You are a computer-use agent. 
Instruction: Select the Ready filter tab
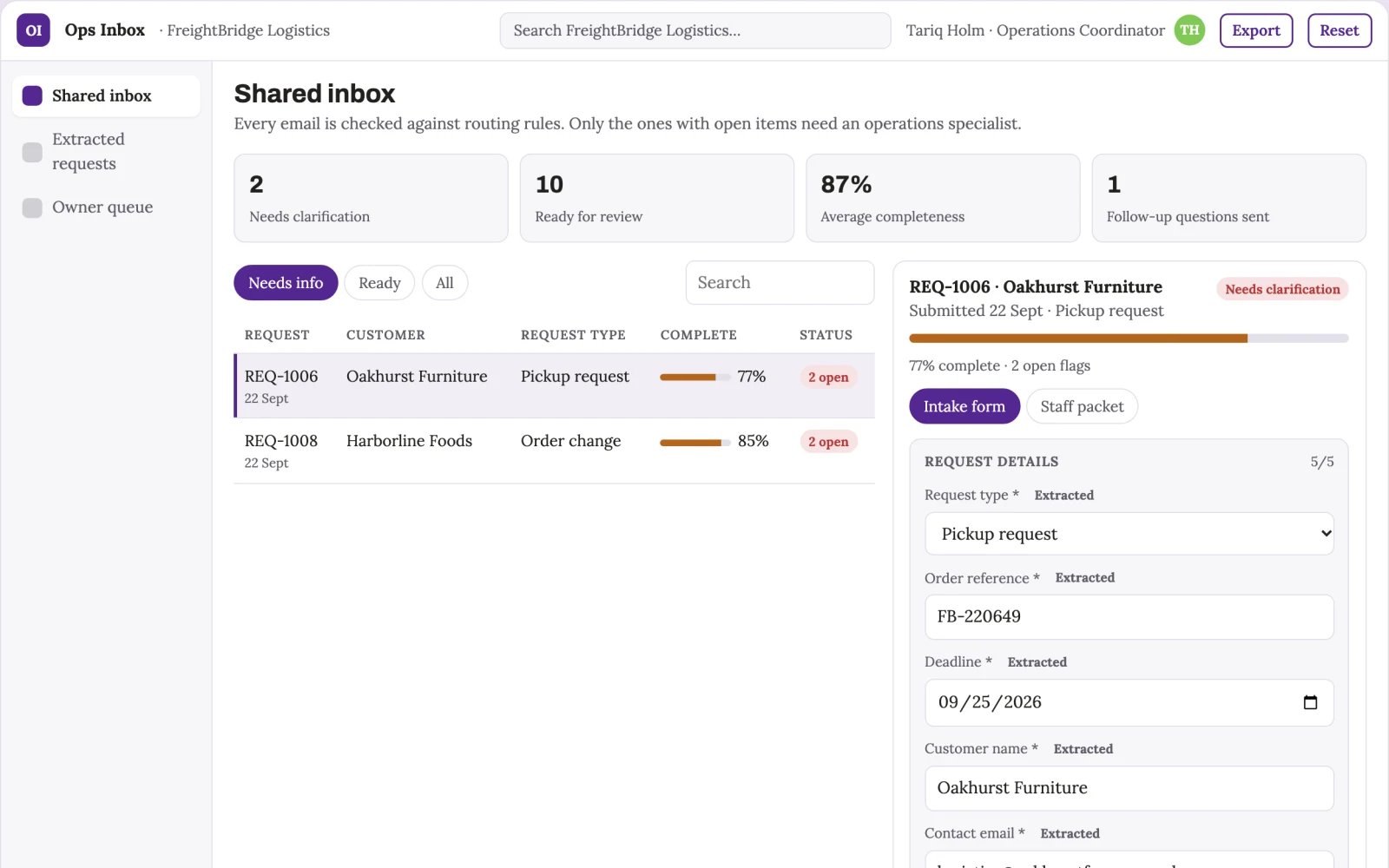[x=379, y=283]
